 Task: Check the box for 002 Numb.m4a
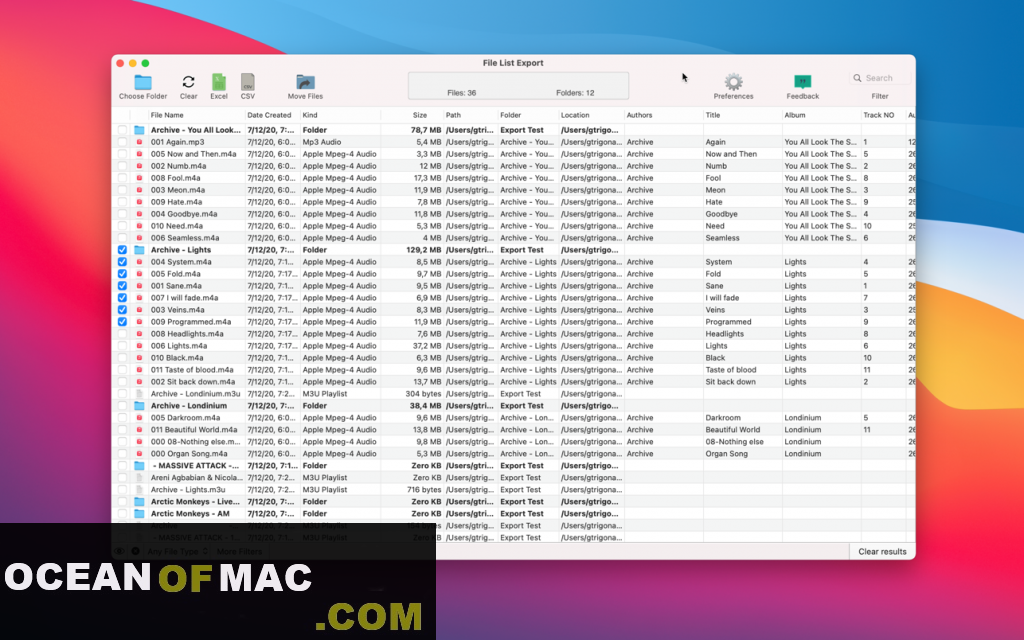(122, 166)
